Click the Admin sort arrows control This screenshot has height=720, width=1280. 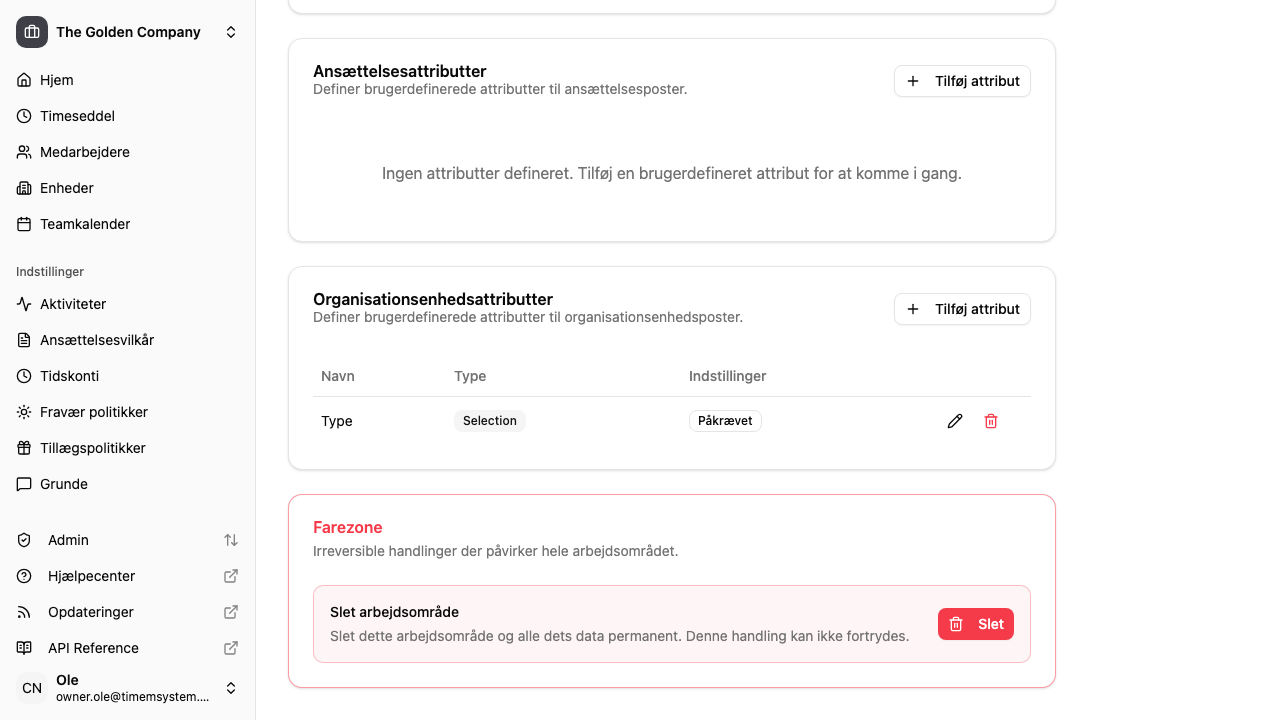coord(231,540)
